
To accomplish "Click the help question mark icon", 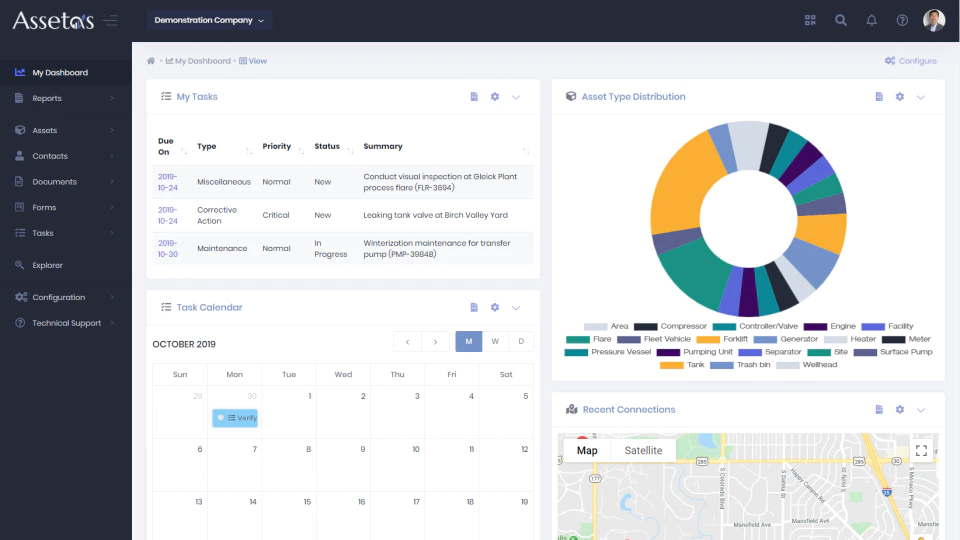I will (902, 20).
